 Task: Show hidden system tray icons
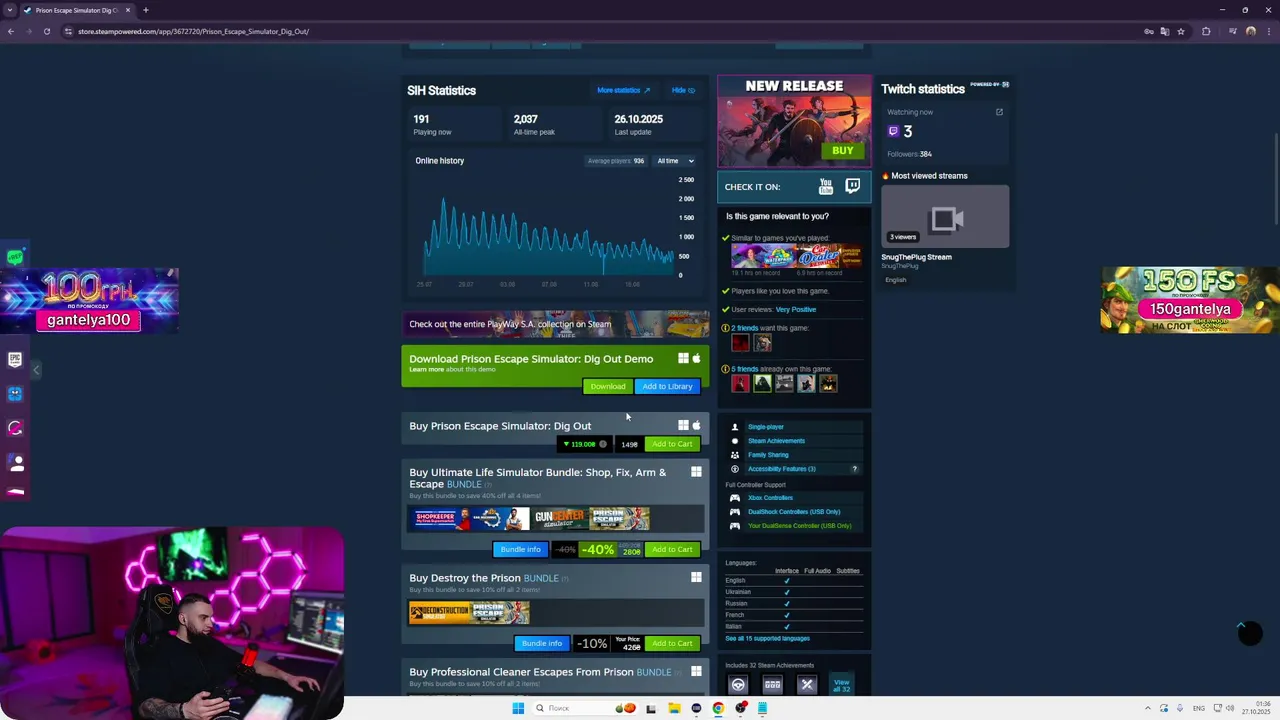tap(1147, 708)
